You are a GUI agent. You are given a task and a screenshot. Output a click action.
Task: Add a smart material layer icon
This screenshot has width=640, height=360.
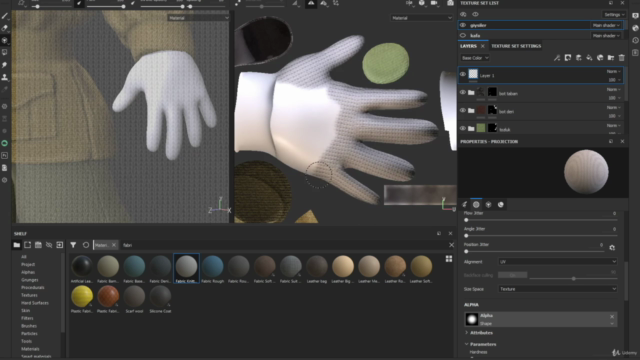[x=600, y=58]
